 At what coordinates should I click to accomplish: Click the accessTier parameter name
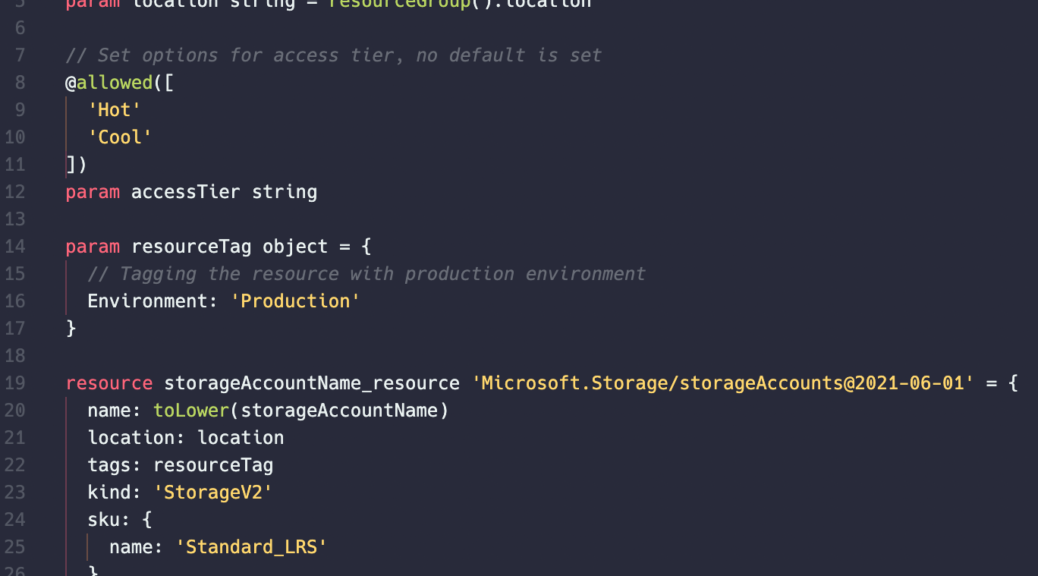(185, 192)
